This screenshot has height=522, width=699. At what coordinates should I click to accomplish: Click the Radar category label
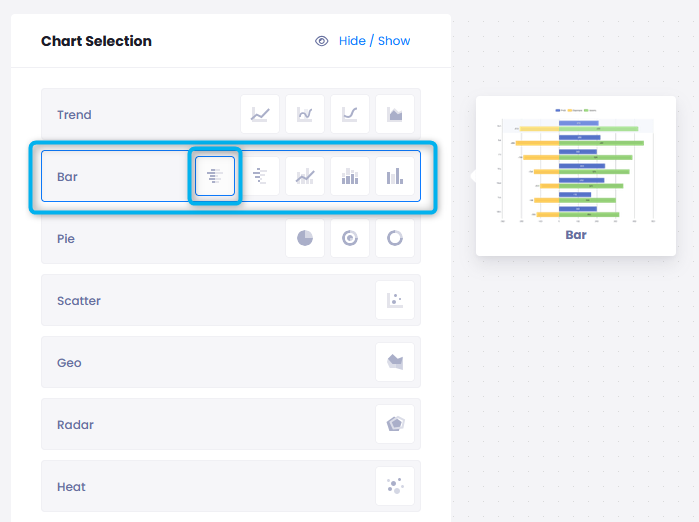(75, 425)
